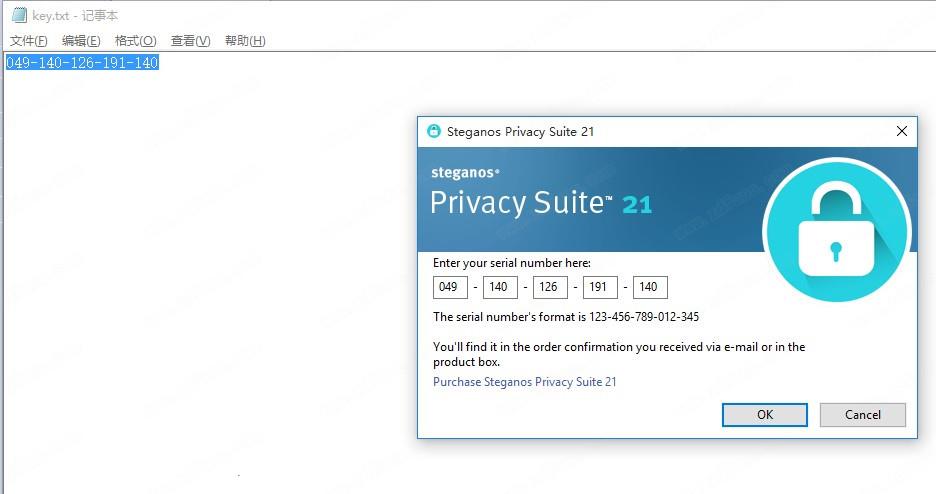
Task: Confirm the serial number with OK
Action: [765, 415]
